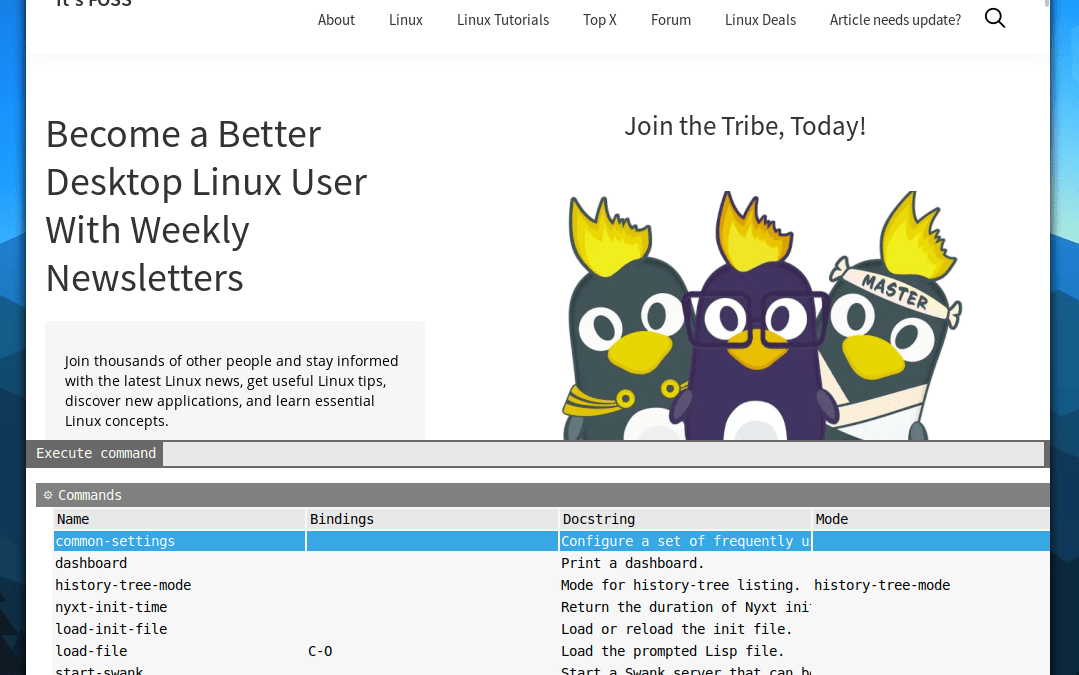Focus the Execute command input field
This screenshot has width=1079, height=675.
603,453
